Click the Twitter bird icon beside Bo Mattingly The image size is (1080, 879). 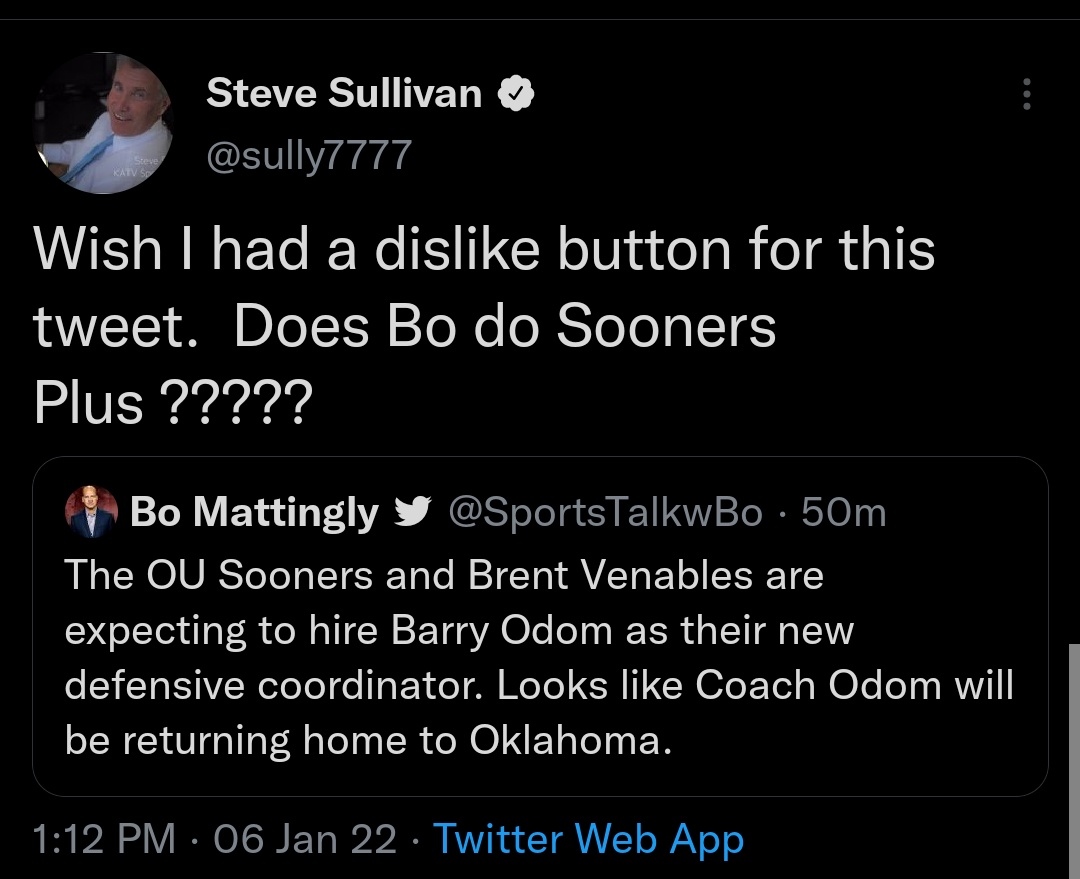413,512
